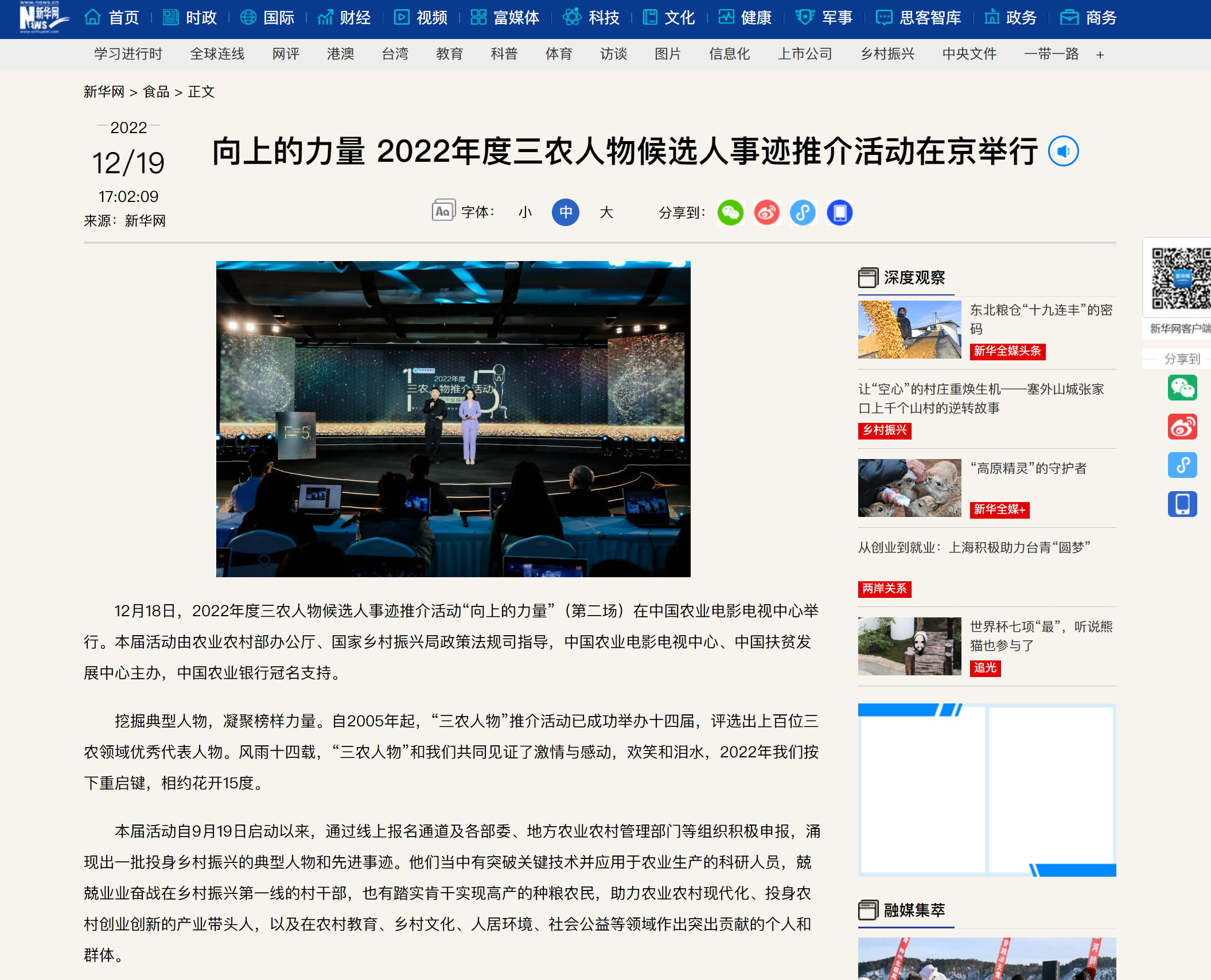Screen dimensions: 1211x980
Task: Open article “高原精灵”的守护者
Action: (x=1028, y=468)
